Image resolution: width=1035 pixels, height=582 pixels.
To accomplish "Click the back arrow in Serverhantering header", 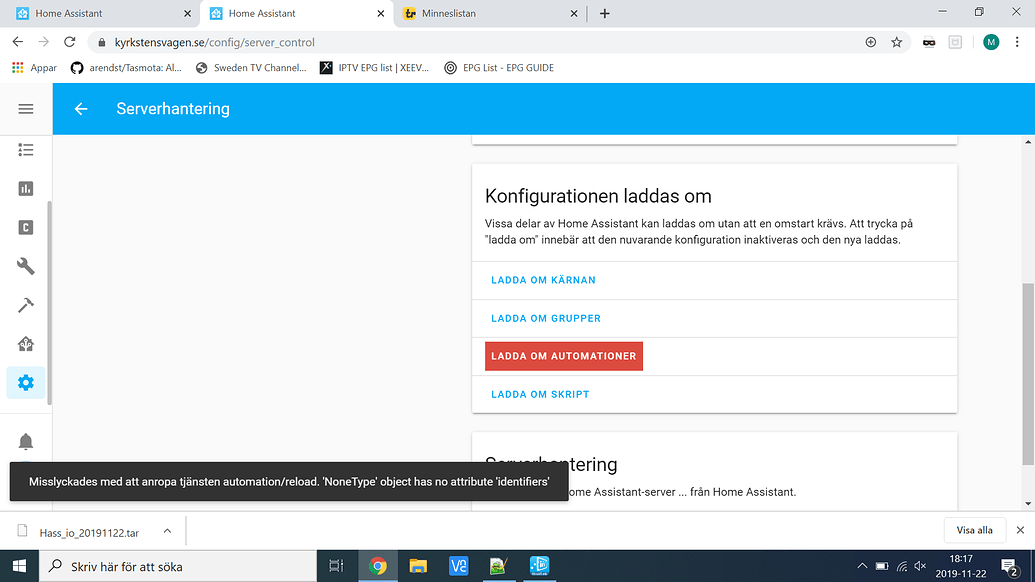I will (81, 109).
